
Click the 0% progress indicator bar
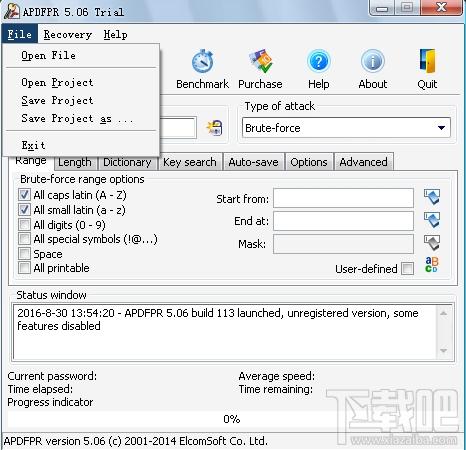232,419
